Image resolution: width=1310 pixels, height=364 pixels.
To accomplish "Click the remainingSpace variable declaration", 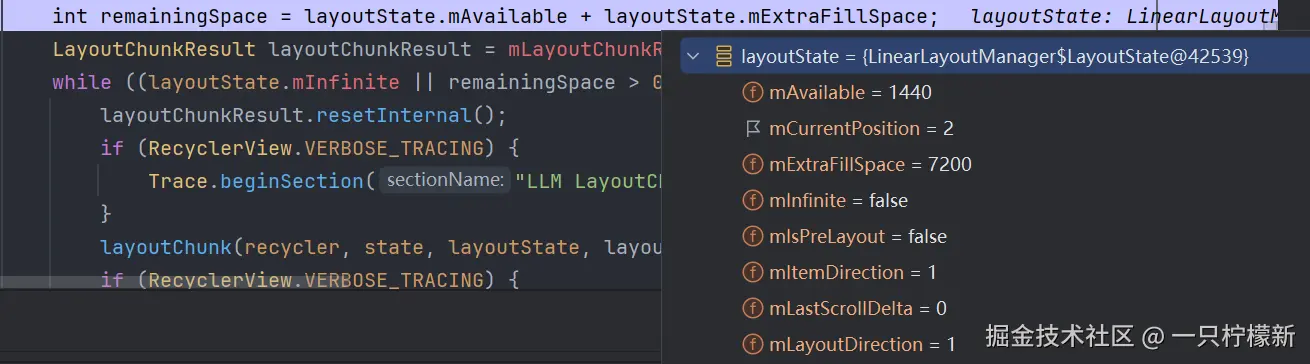I will (x=184, y=16).
